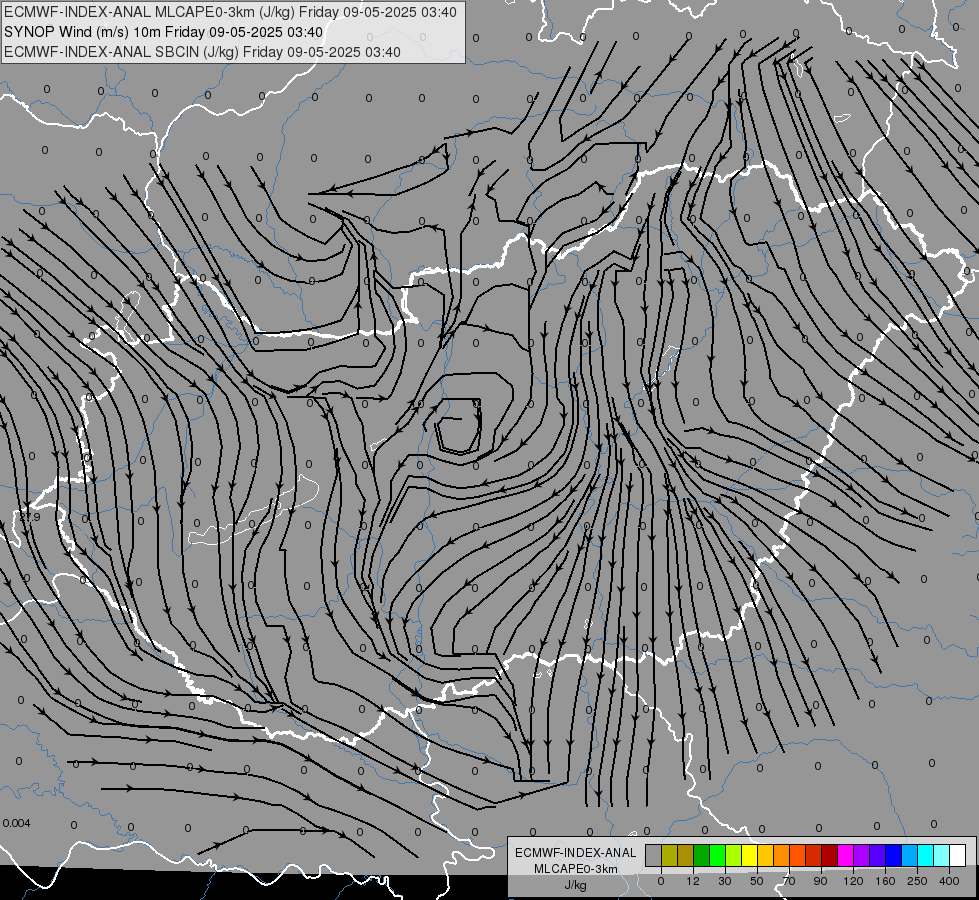The width and height of the screenshot is (979, 900).
Task: Select the dark green legend swatch
Action: 702,855
